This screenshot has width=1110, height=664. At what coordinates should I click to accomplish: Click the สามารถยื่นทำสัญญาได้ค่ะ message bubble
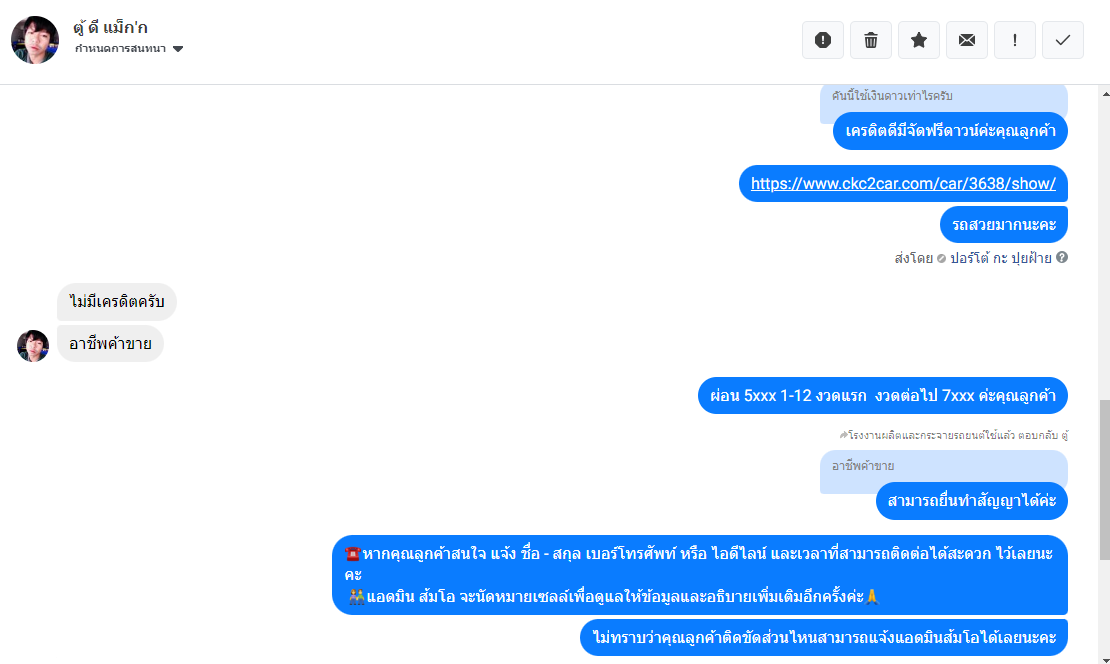(x=971, y=501)
